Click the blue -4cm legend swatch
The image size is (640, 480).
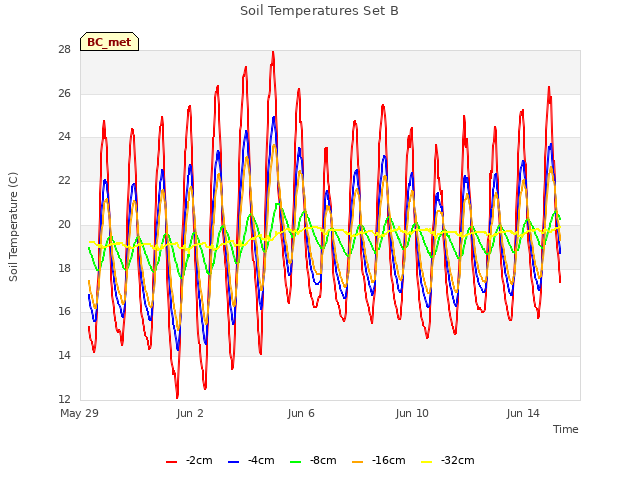(x=233, y=462)
